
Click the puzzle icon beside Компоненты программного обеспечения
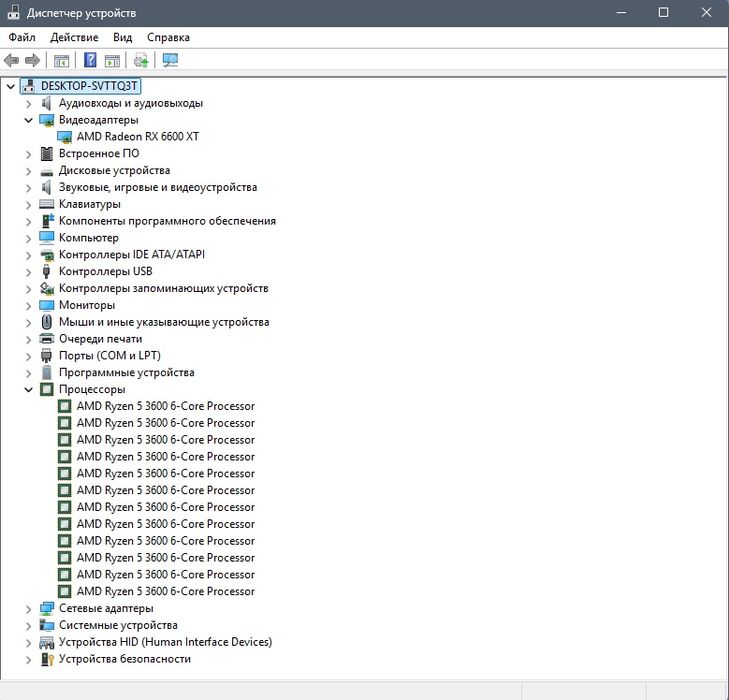(x=47, y=221)
